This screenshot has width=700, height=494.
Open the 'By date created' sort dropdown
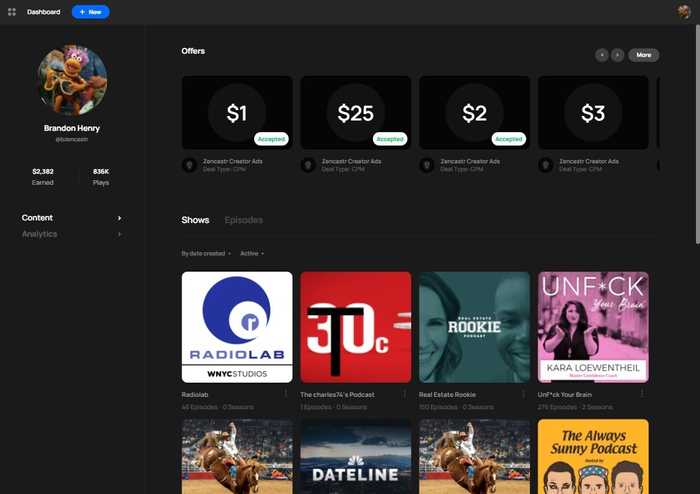click(x=206, y=253)
